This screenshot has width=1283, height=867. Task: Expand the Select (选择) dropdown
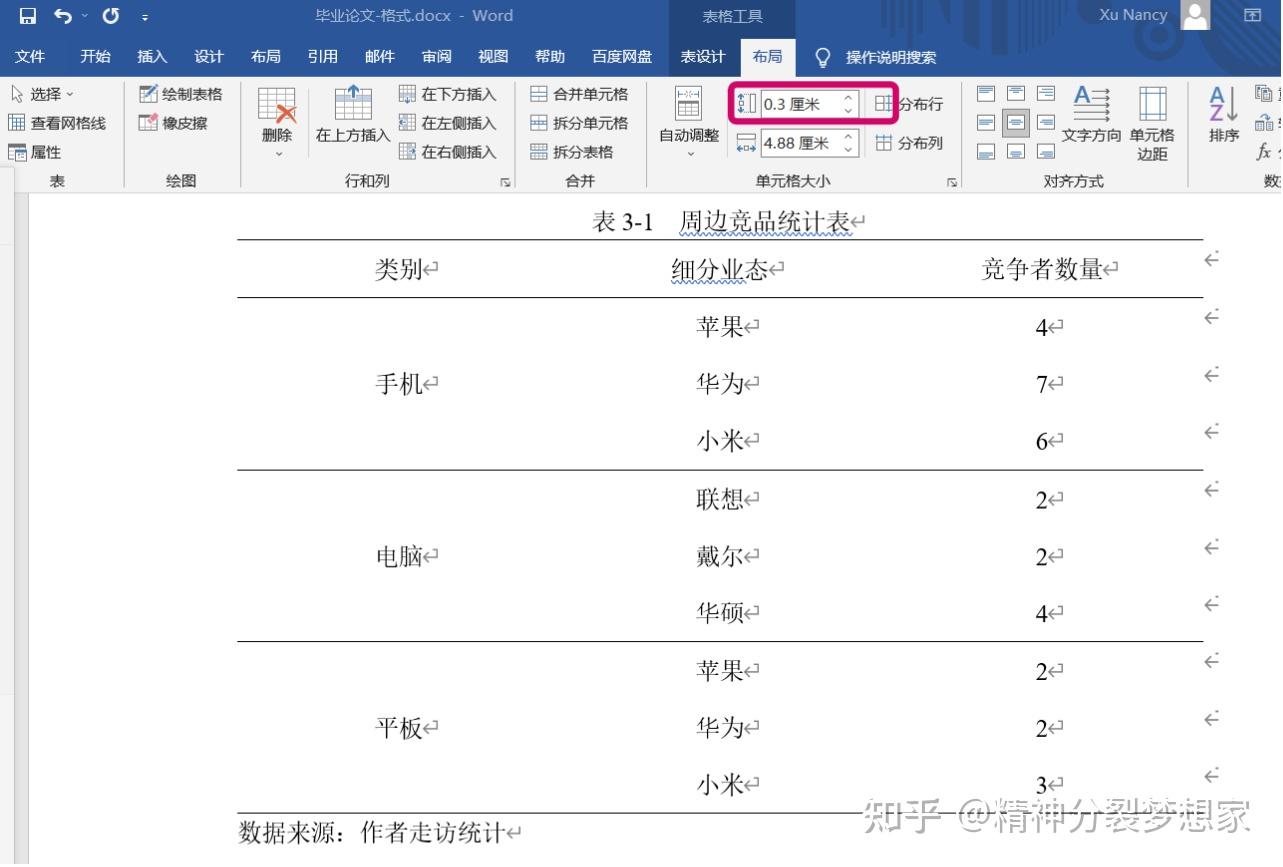tap(43, 94)
